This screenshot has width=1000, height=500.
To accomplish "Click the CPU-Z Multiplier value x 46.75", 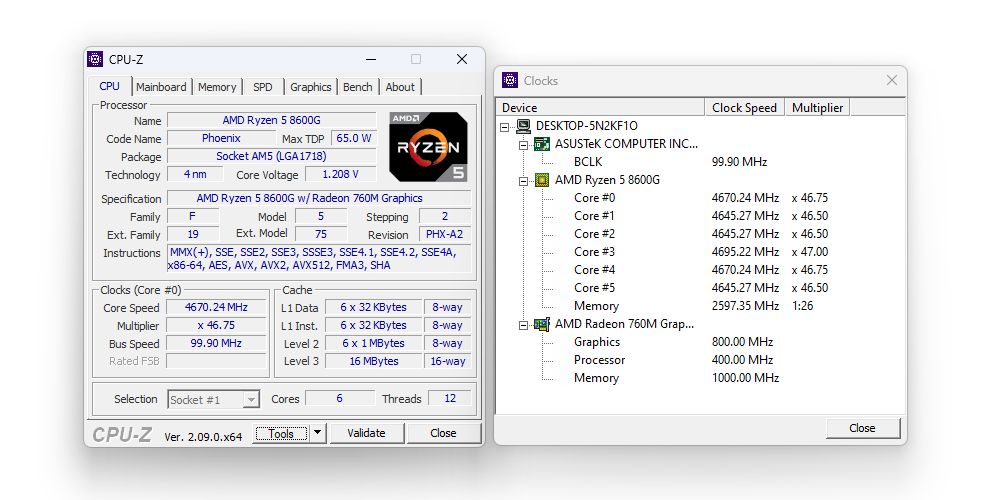I will click(x=216, y=325).
